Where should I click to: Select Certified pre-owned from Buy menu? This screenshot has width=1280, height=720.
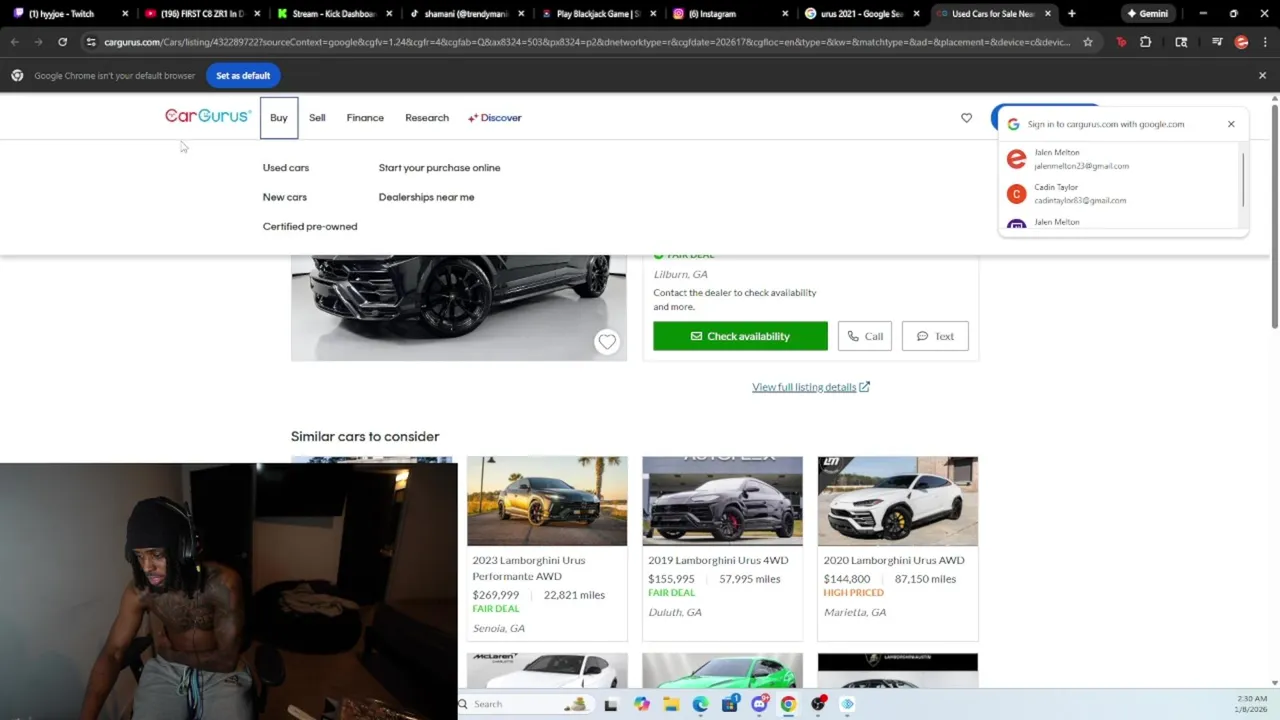[310, 226]
